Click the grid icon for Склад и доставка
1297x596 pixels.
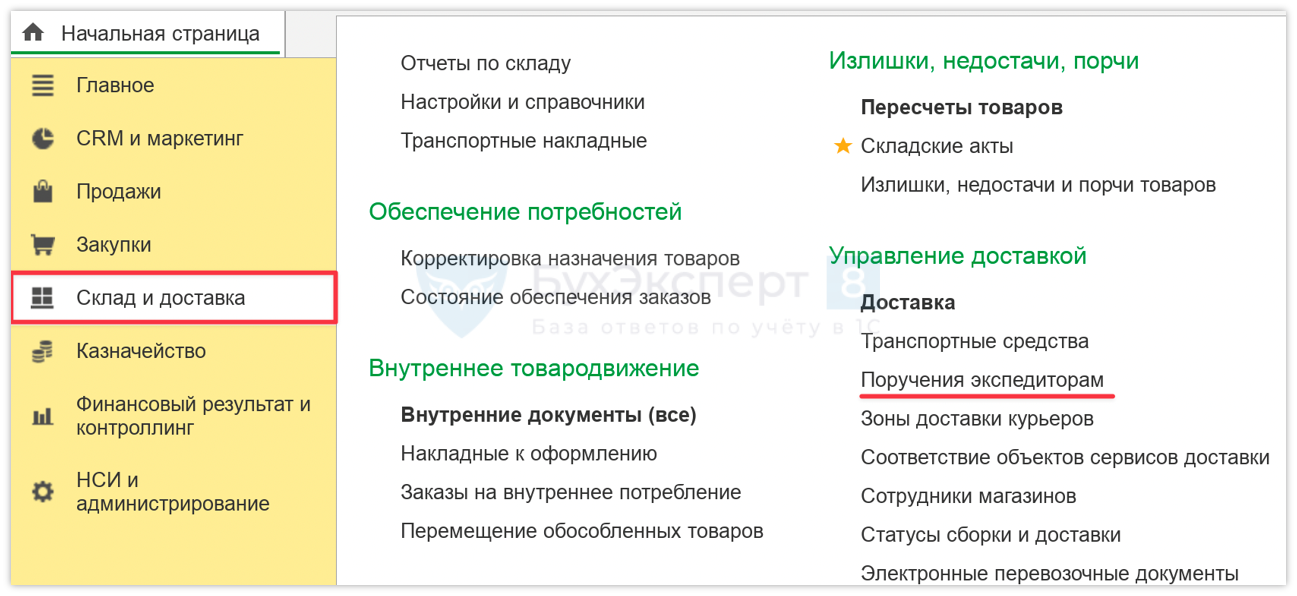tap(42, 298)
